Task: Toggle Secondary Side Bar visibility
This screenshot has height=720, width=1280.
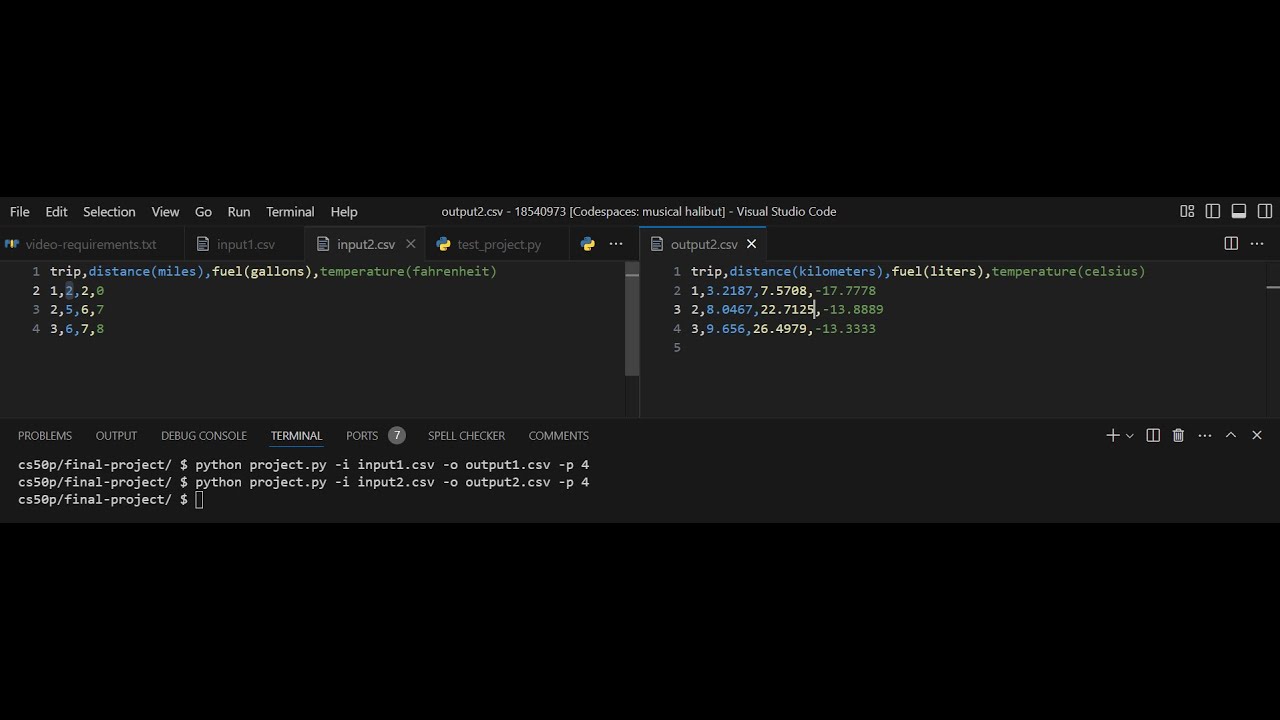Action: [x=1265, y=211]
